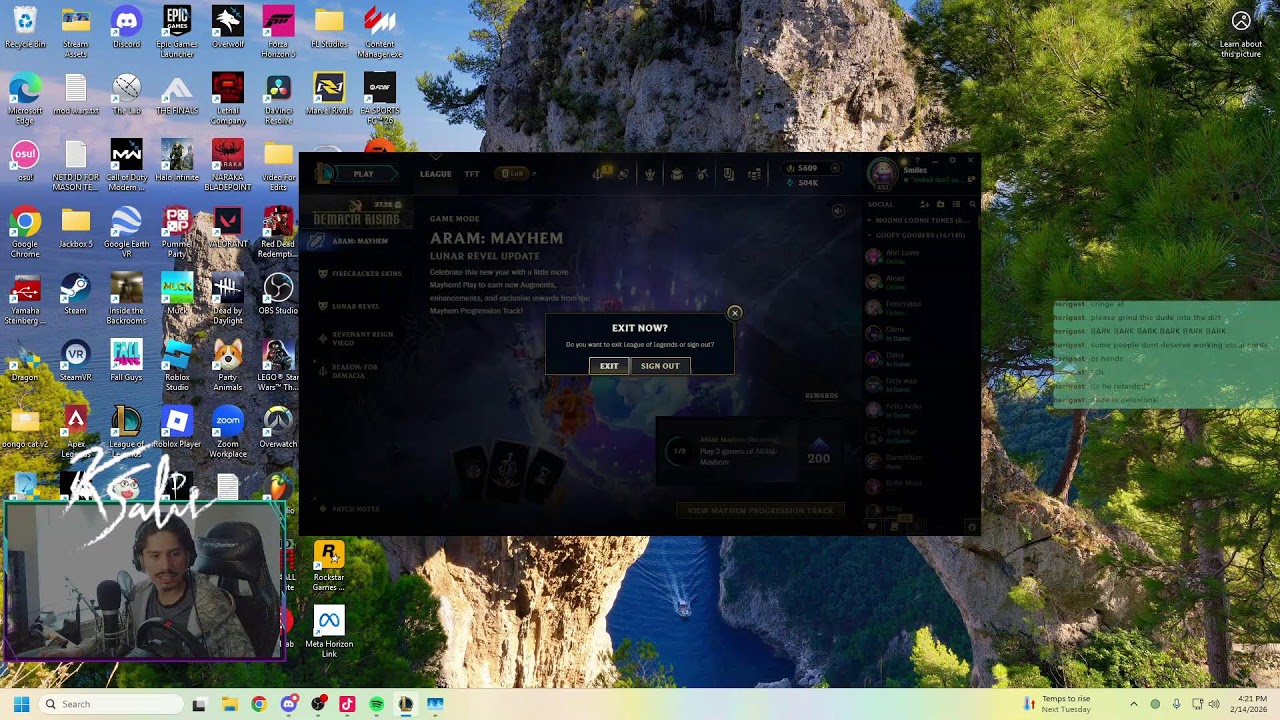Switch to the TFT tab

coord(471,174)
